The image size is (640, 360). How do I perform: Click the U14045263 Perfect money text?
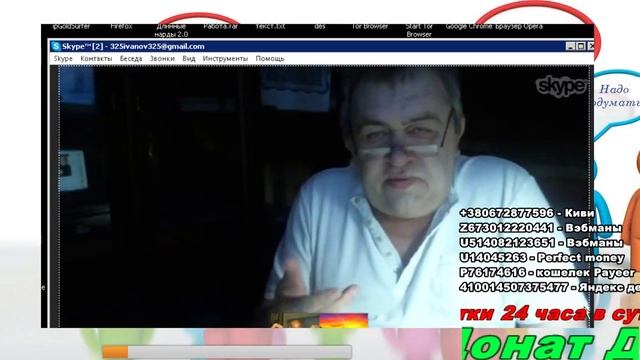tap(542, 258)
